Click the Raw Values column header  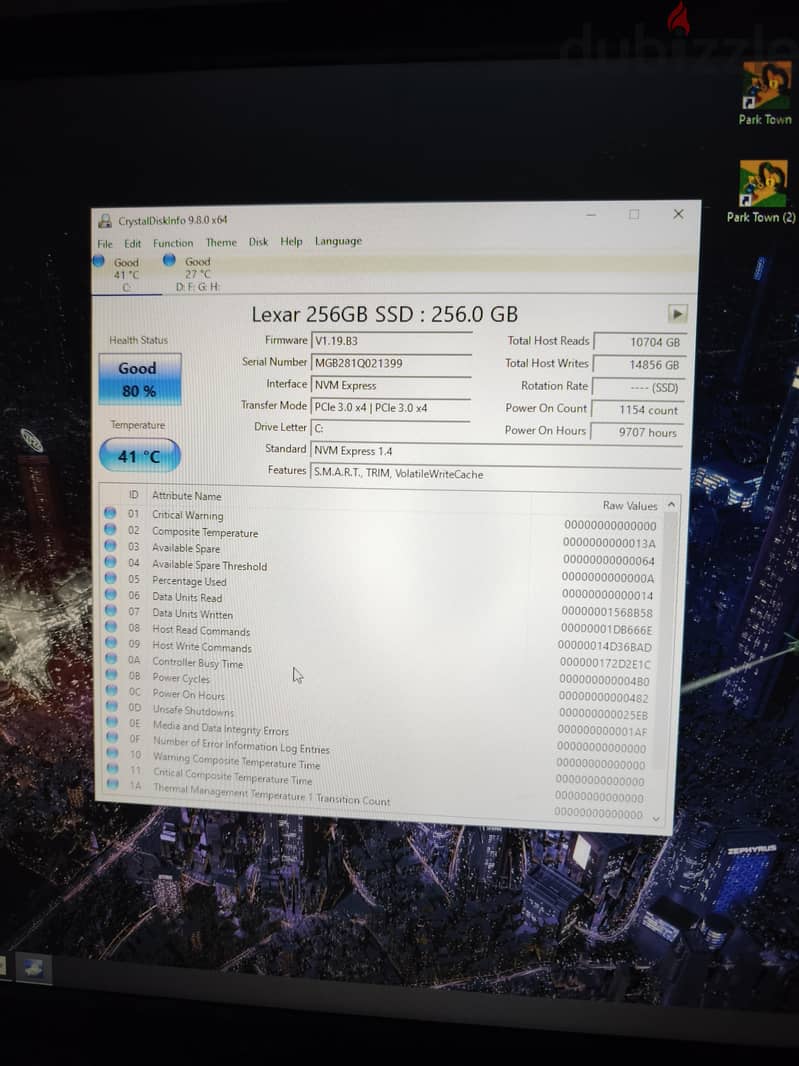click(630, 505)
